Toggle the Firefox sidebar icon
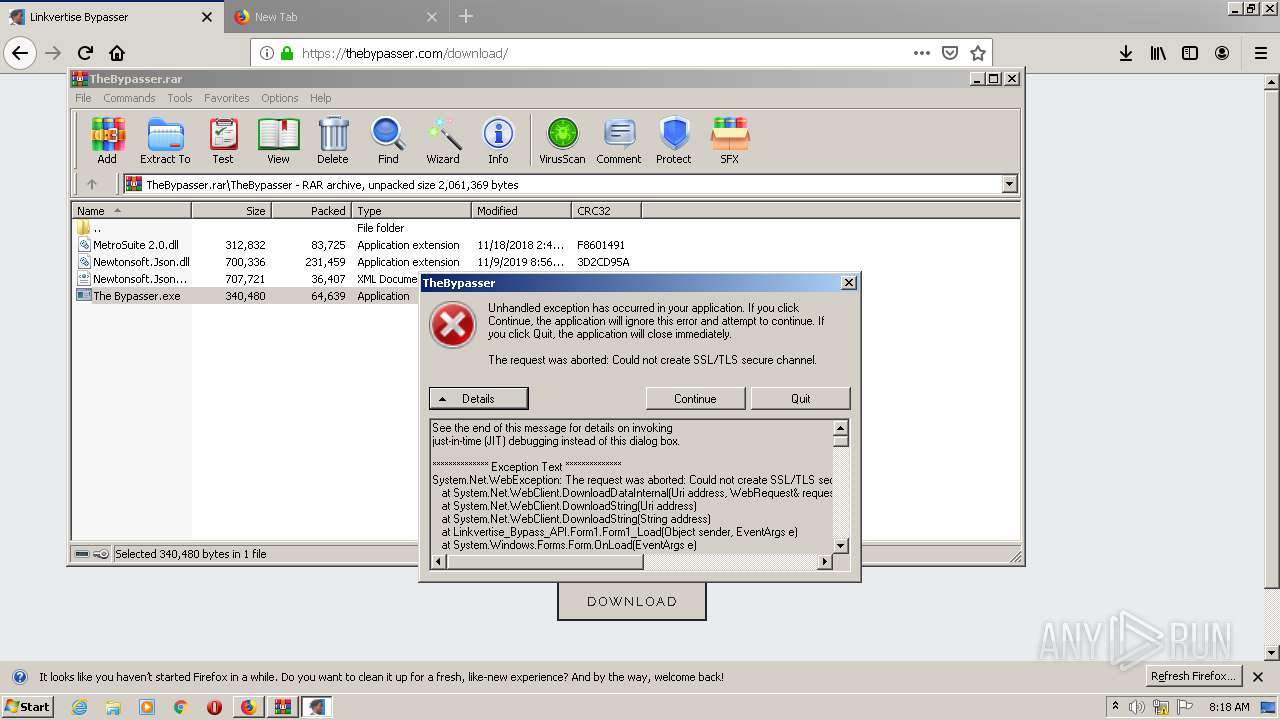The height and width of the screenshot is (720, 1280). pyautogui.click(x=1190, y=53)
